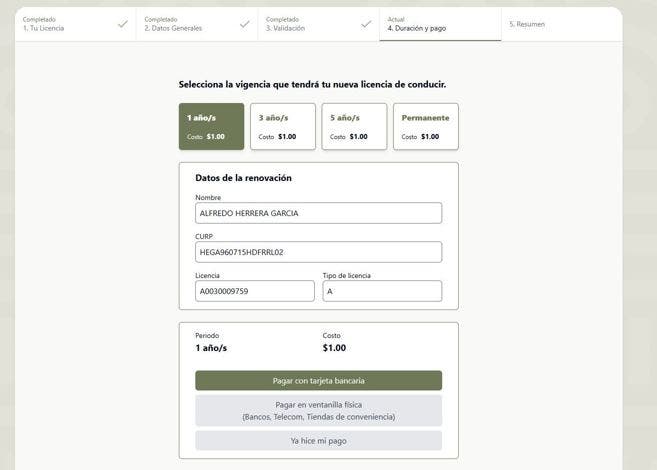Click the Costo $1.00 summary value
Viewport: 657px width, 470px height.
(334, 348)
